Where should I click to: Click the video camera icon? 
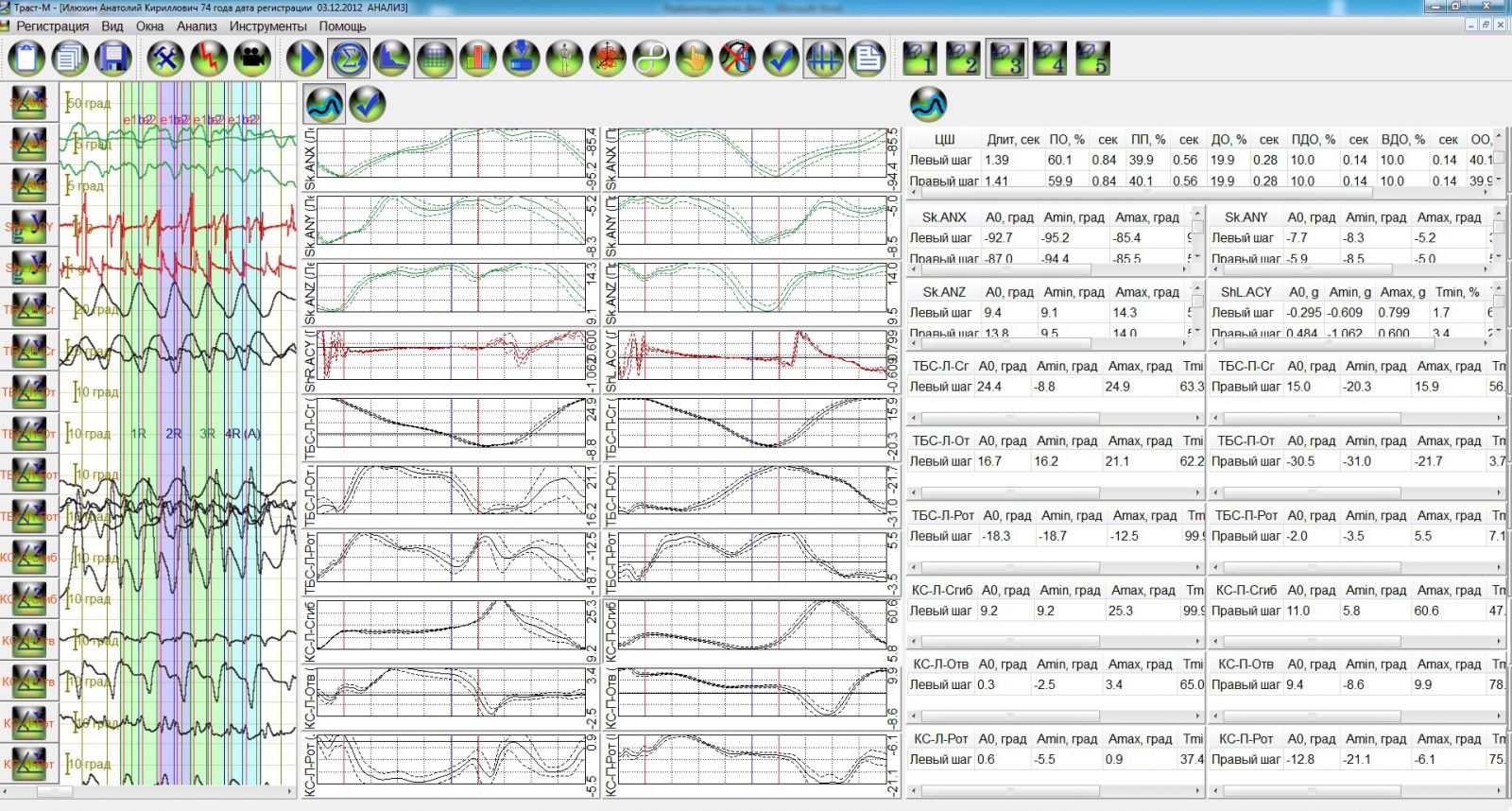252,59
